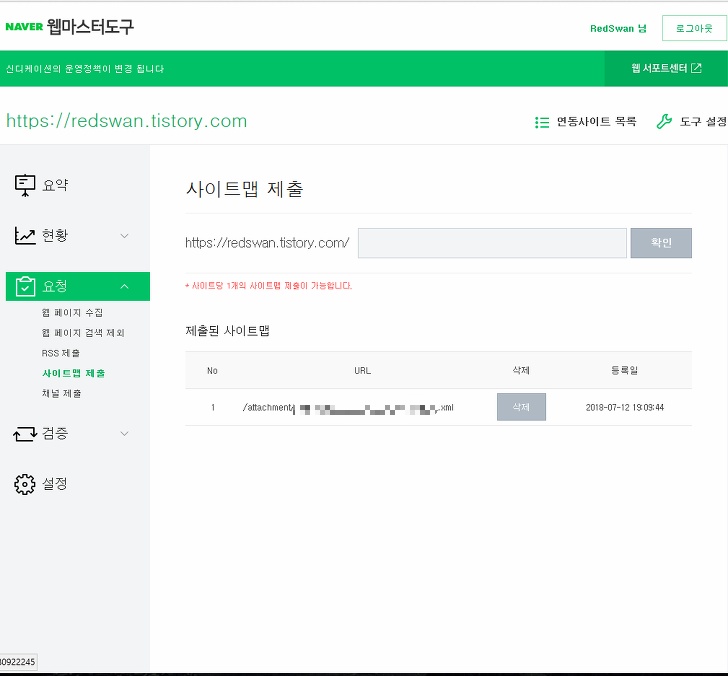Click the wrench icon for 도구 설정
Viewport: 728px width, 676px height.
664,122
